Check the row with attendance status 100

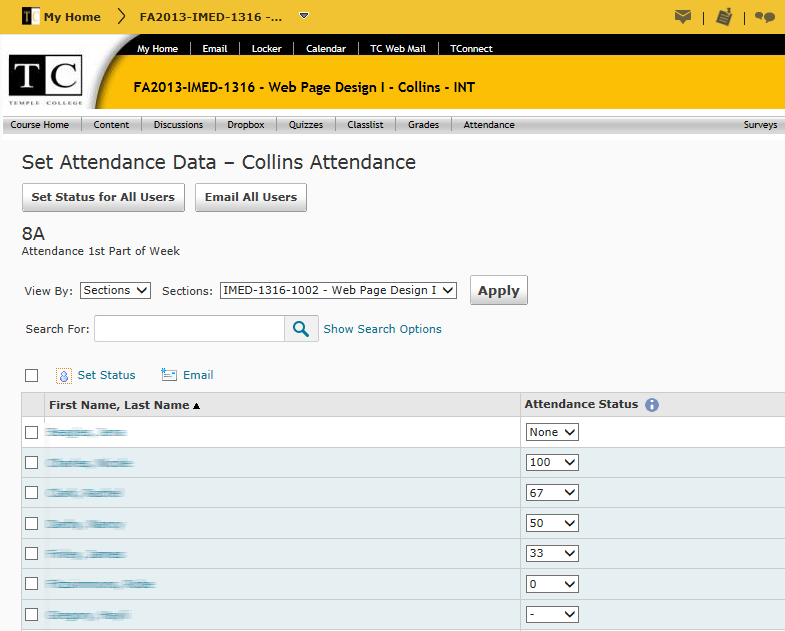pyautogui.click(x=32, y=462)
